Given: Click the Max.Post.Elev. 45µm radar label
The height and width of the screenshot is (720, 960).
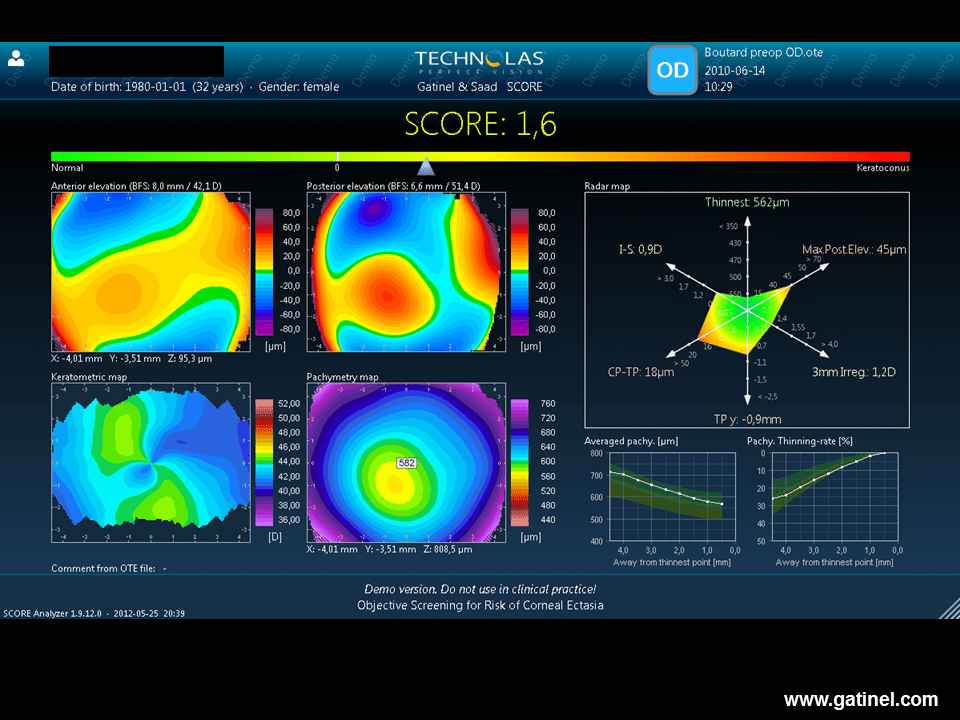Looking at the screenshot, I should (x=853, y=249).
